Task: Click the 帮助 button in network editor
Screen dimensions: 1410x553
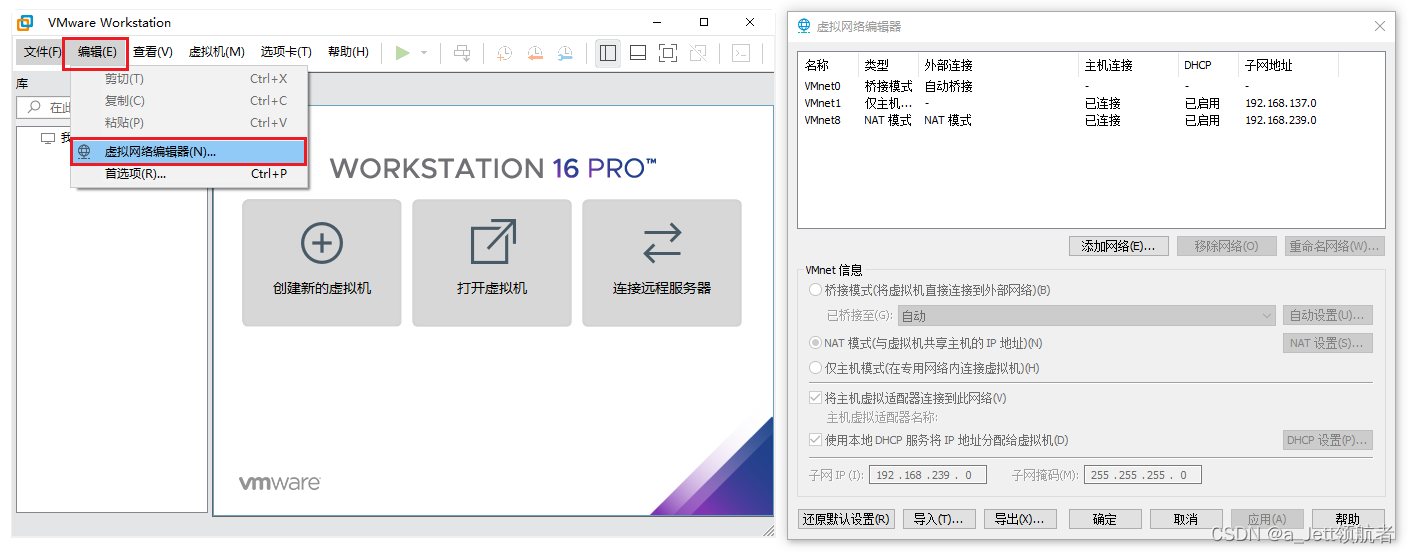Action: pos(1347,519)
